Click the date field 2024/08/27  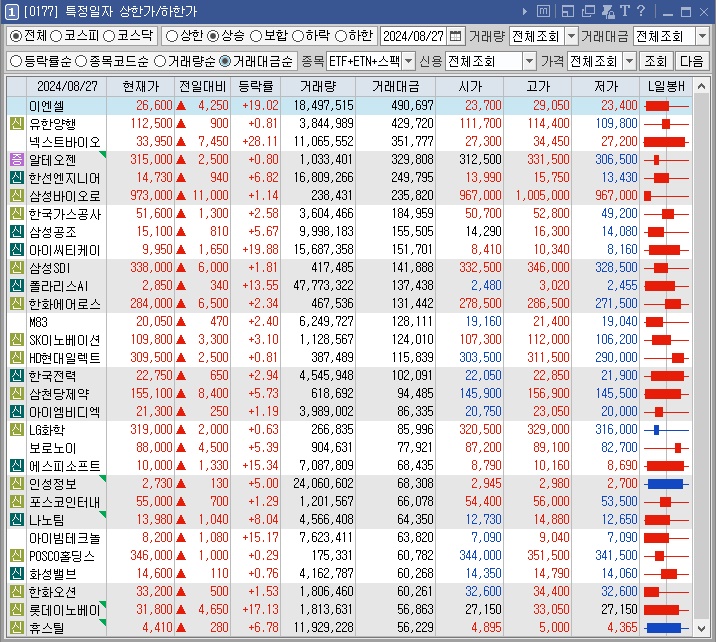click(413, 36)
